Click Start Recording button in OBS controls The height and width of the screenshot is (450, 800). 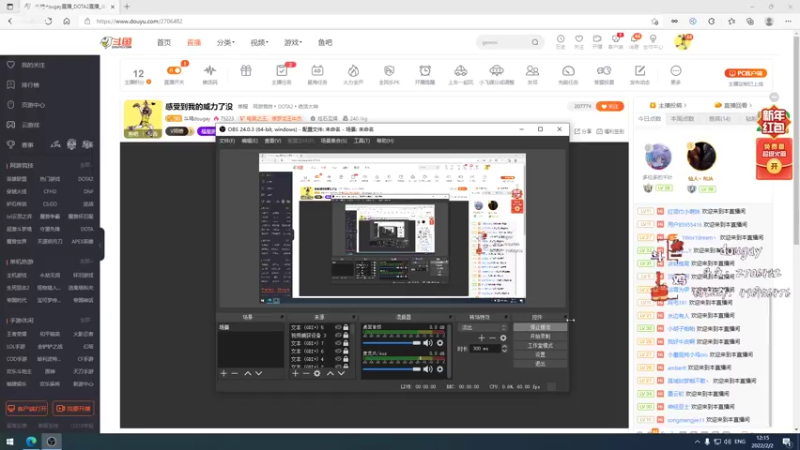tap(540, 336)
